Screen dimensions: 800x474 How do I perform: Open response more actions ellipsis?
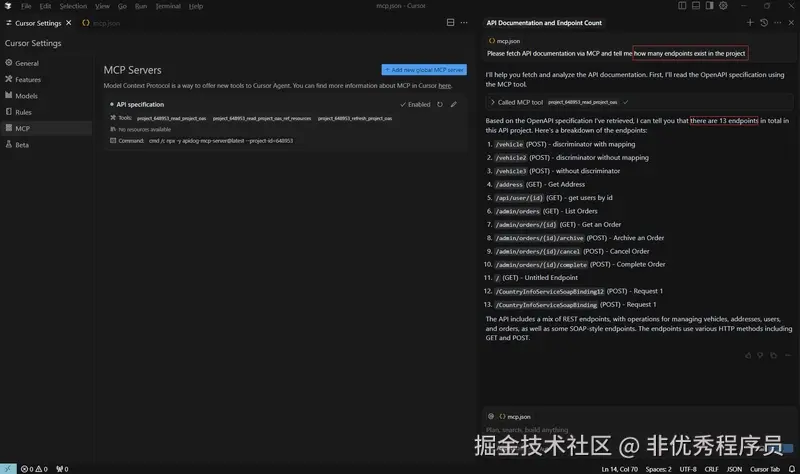tap(788, 355)
